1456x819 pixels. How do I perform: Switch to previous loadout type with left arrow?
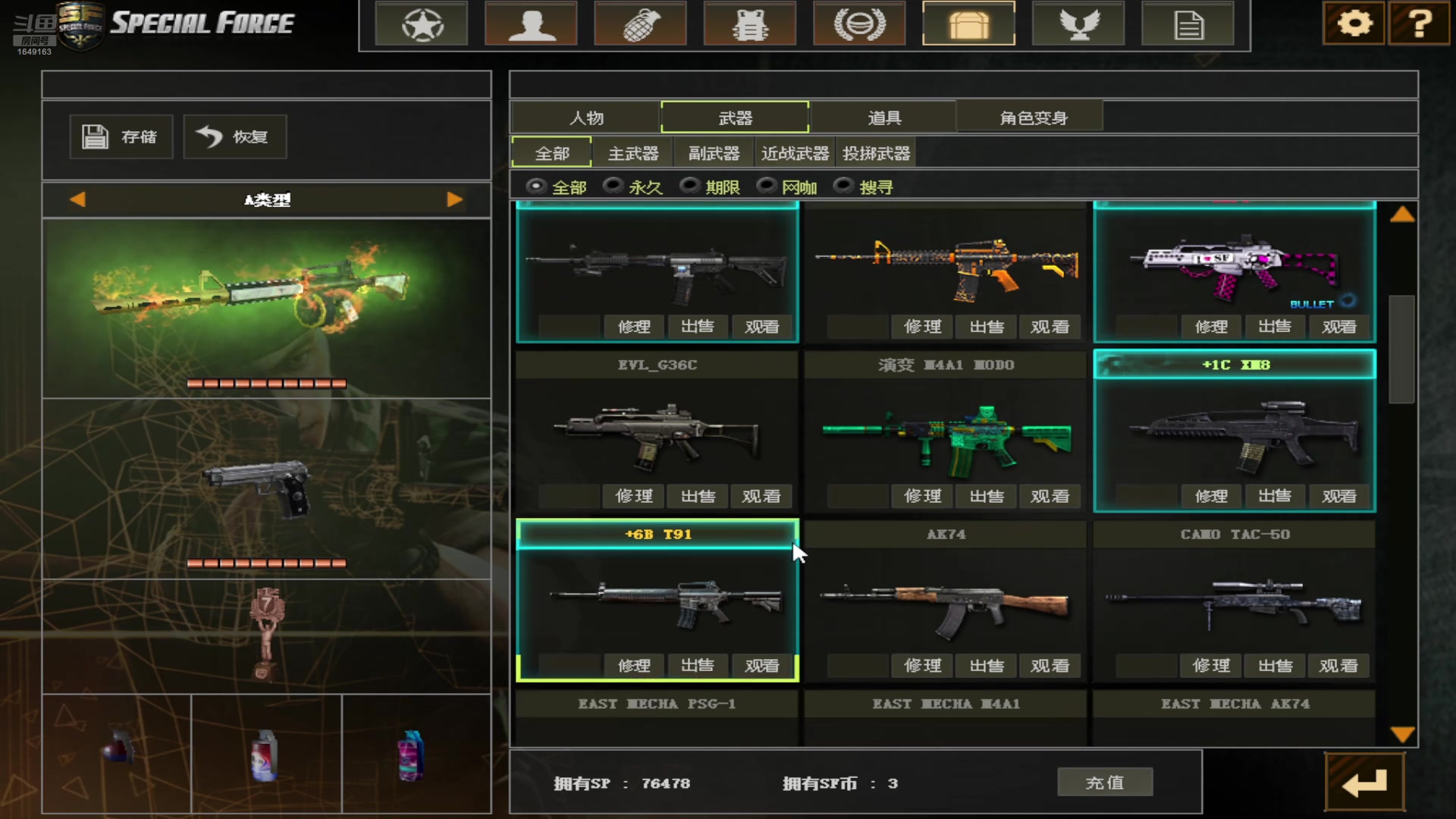point(77,199)
